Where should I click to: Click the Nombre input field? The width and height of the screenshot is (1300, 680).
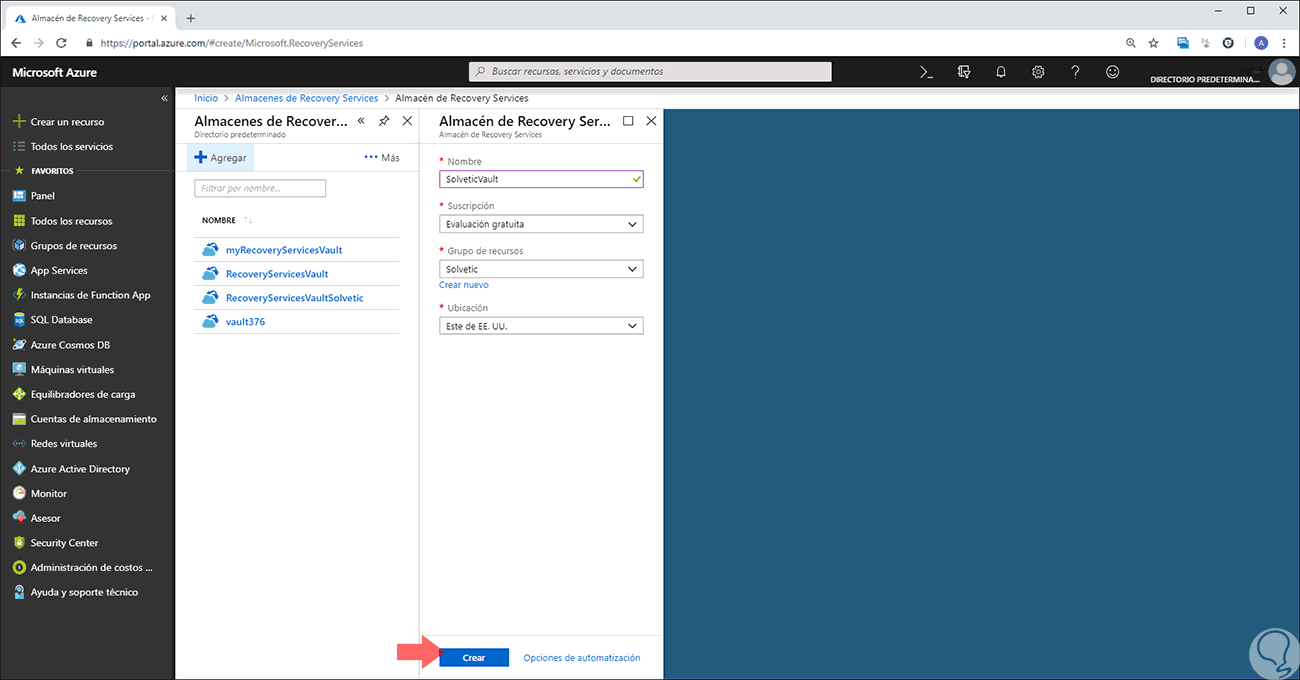point(541,179)
